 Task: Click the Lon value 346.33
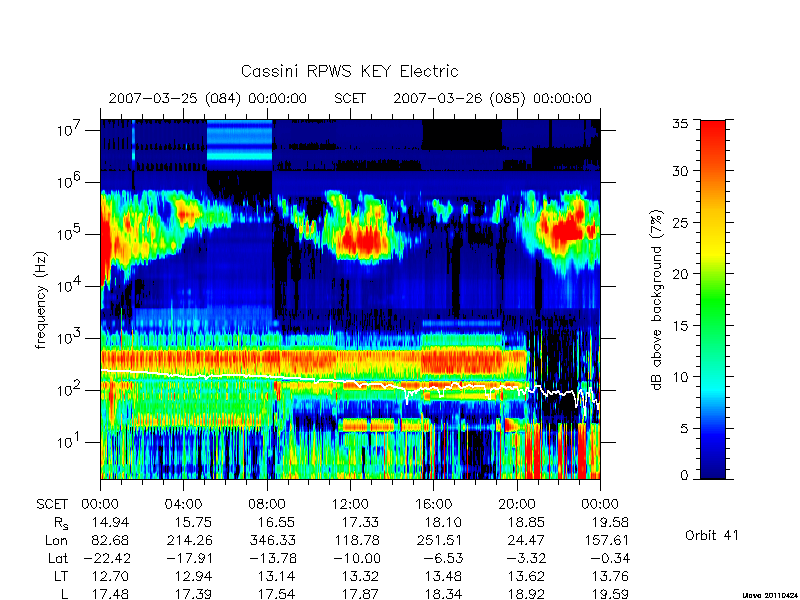(272, 540)
